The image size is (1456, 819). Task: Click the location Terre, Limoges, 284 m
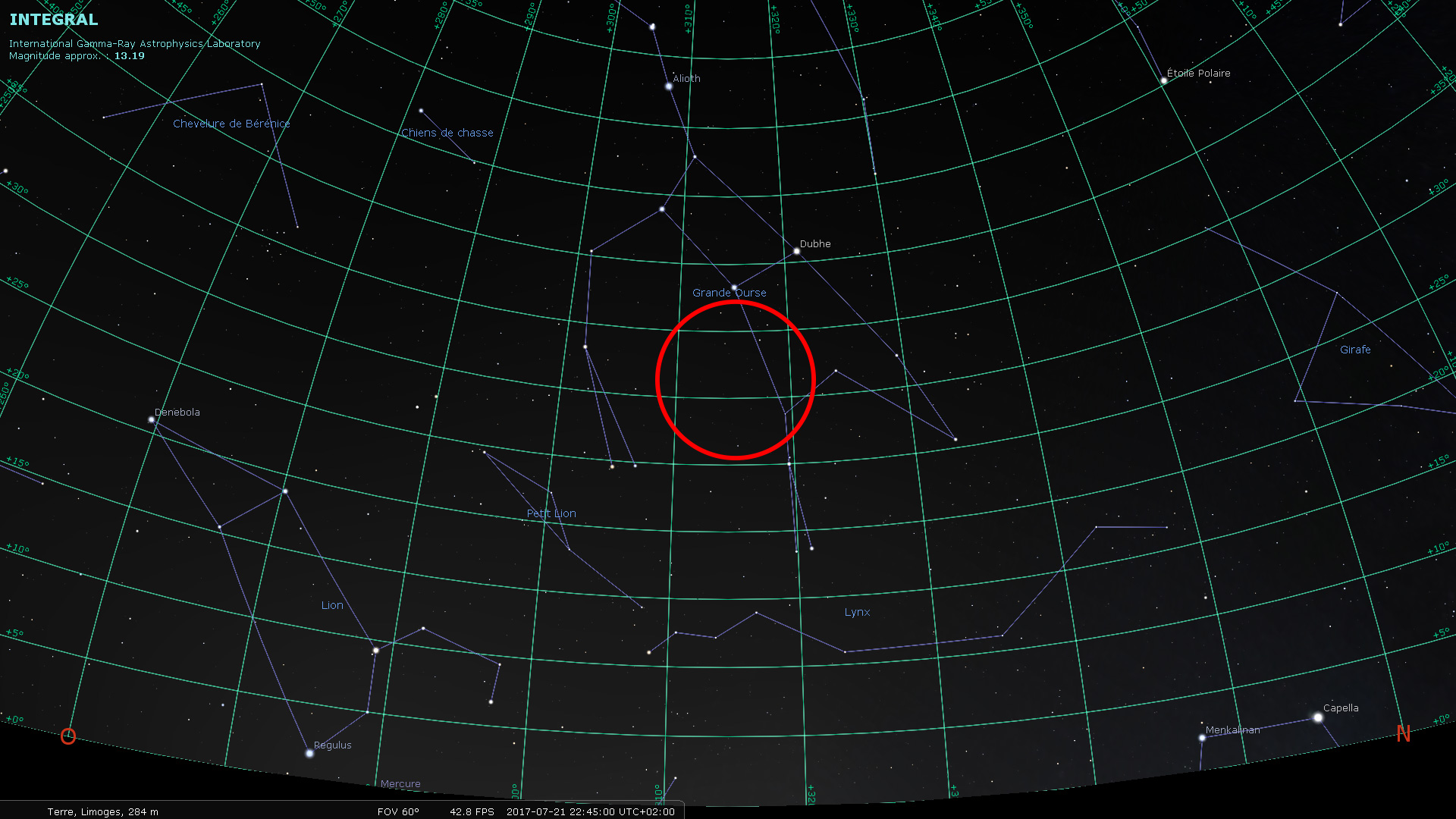(x=103, y=811)
